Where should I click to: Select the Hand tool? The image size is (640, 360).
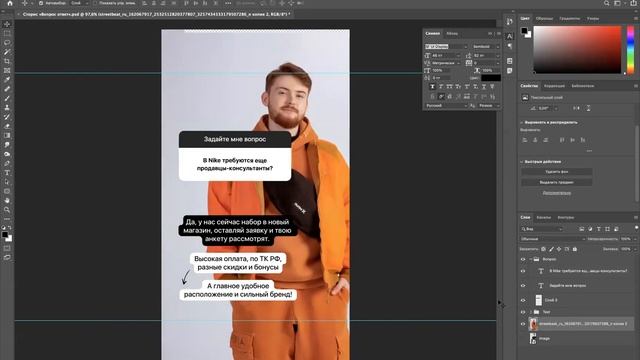7,200
